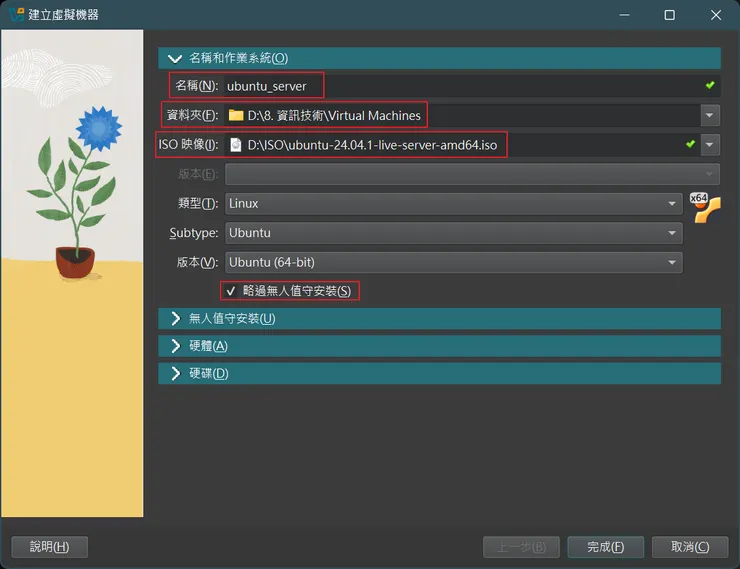Click the 類型(T) label
The image size is (740, 569).
[198, 203]
